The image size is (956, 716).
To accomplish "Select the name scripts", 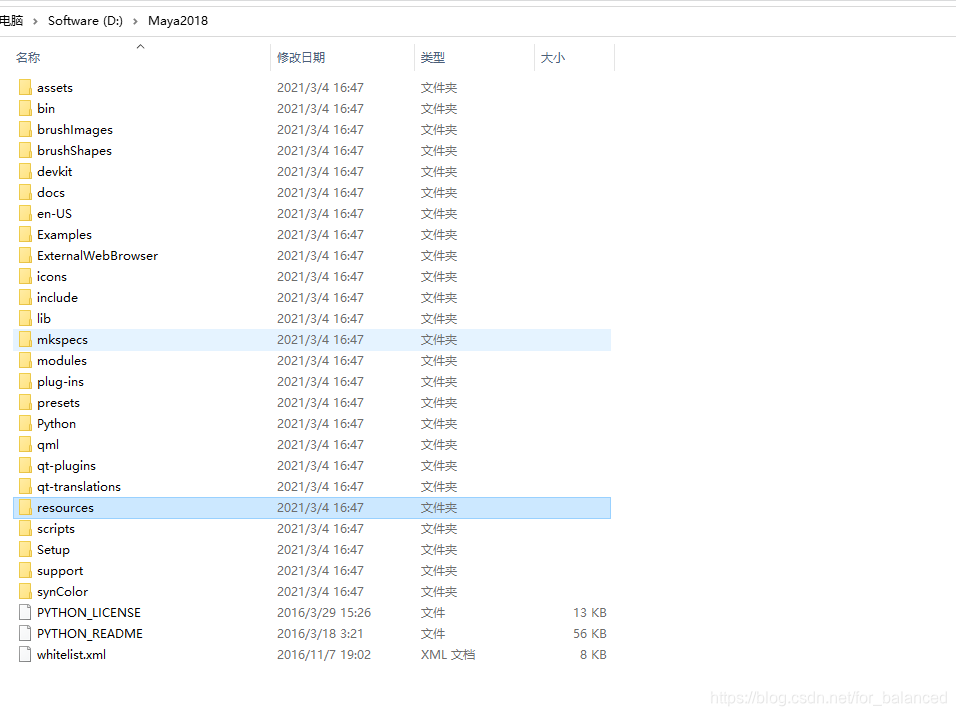I will [x=56, y=529].
